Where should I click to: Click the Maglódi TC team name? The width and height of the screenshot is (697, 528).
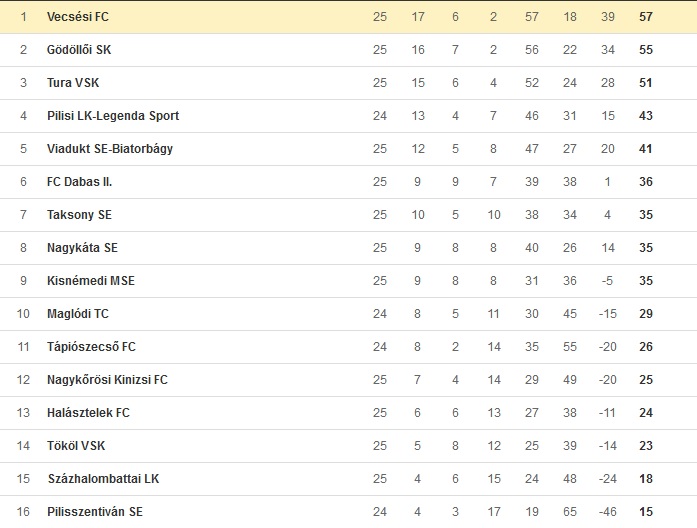(78, 314)
